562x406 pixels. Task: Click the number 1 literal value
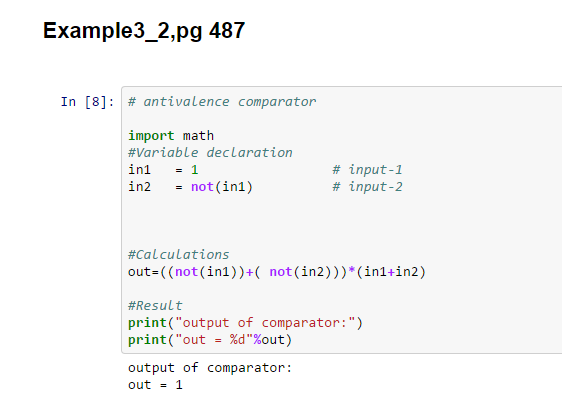pyautogui.click(x=194, y=170)
